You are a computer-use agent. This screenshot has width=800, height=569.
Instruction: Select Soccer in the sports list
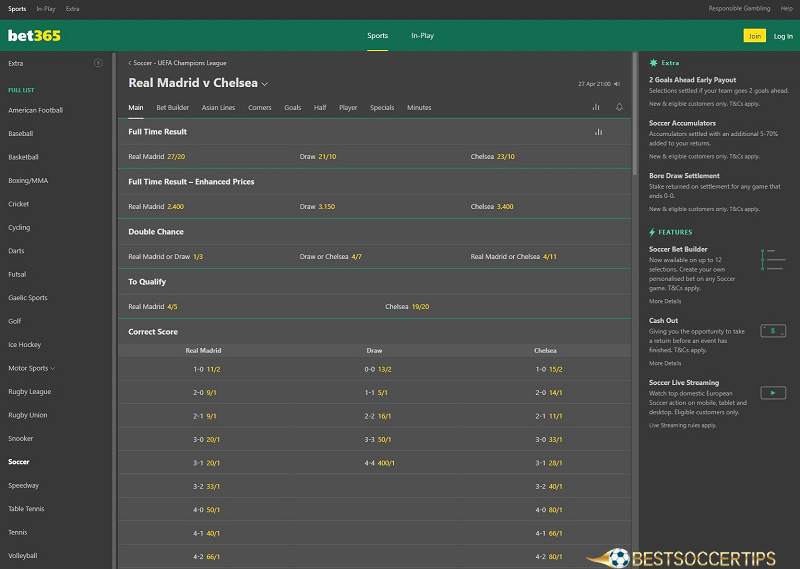19,462
